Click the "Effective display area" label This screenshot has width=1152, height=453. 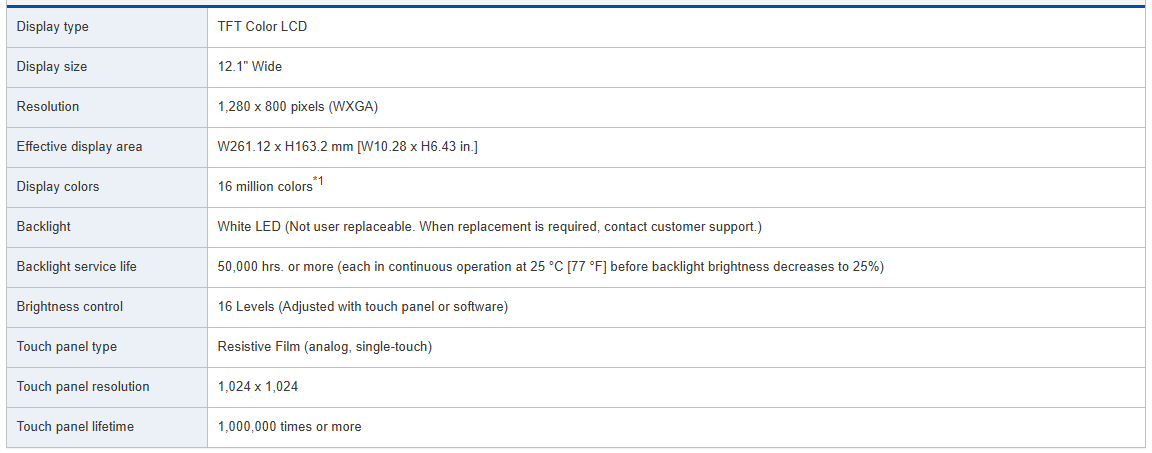click(x=79, y=147)
